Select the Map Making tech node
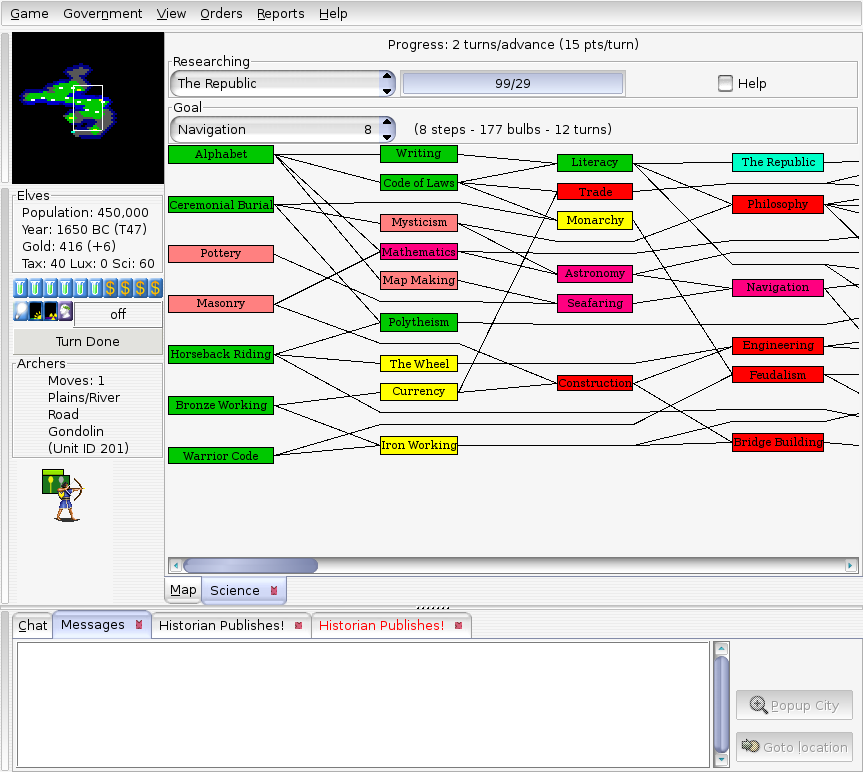The image size is (863, 772). (x=419, y=280)
